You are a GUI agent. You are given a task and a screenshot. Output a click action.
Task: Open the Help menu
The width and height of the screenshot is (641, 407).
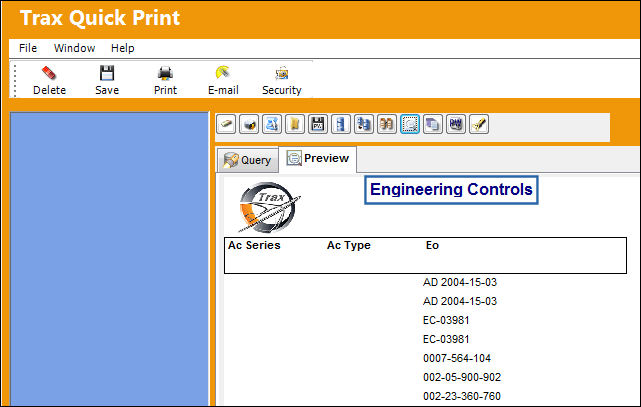(x=123, y=48)
